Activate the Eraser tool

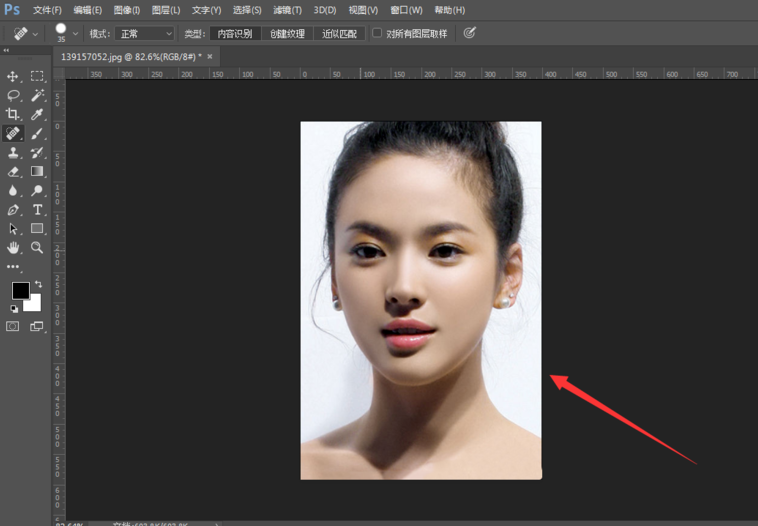(13, 171)
